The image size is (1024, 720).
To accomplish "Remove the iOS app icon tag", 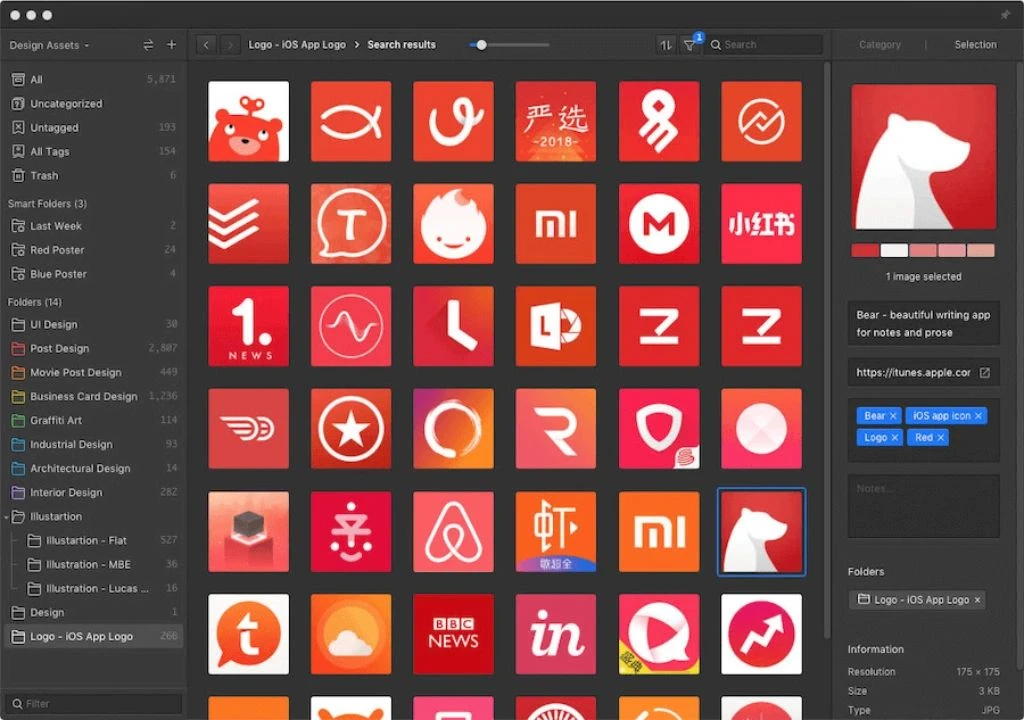I will click(x=978, y=416).
